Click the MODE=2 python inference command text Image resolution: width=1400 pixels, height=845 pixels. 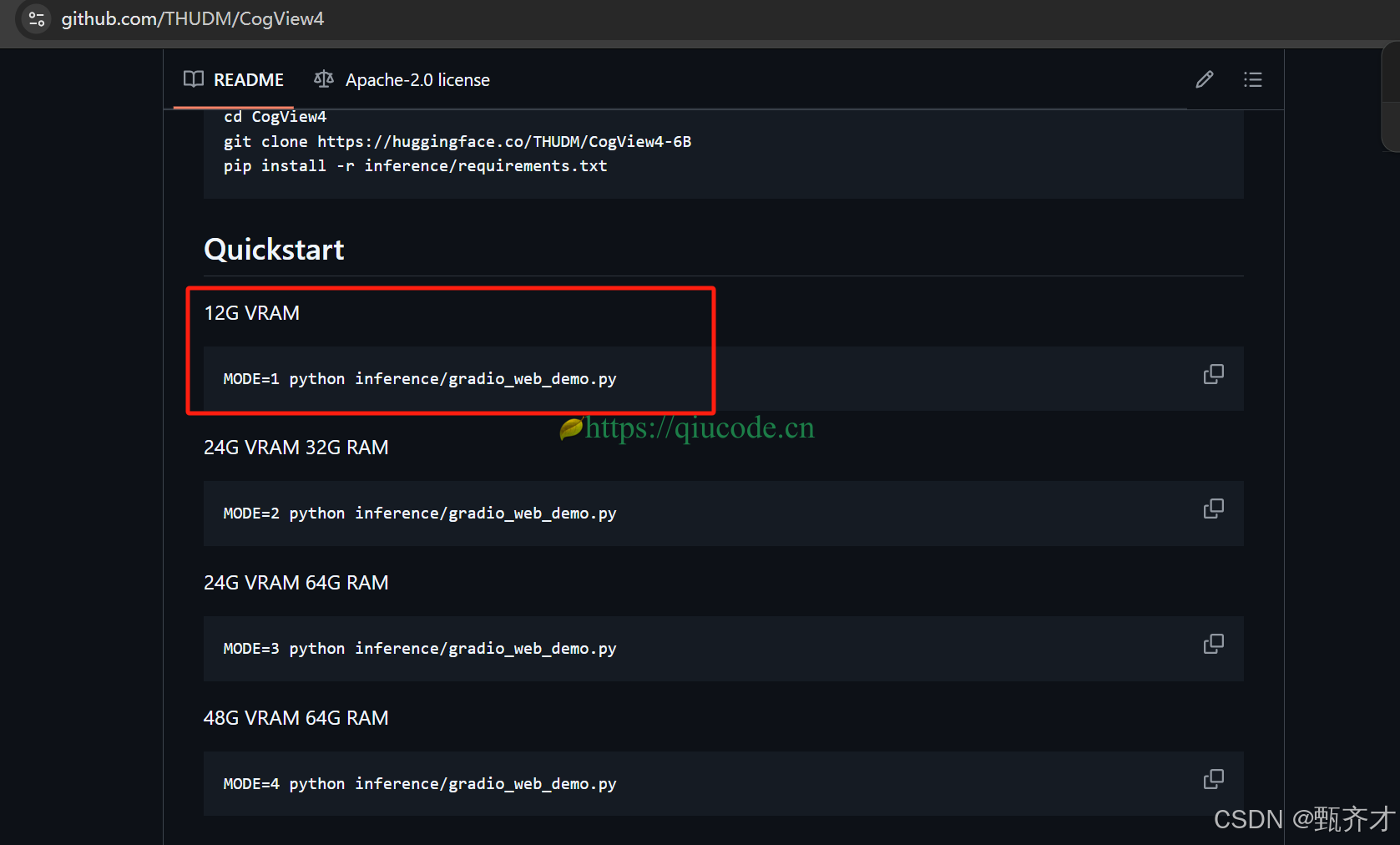(420, 514)
